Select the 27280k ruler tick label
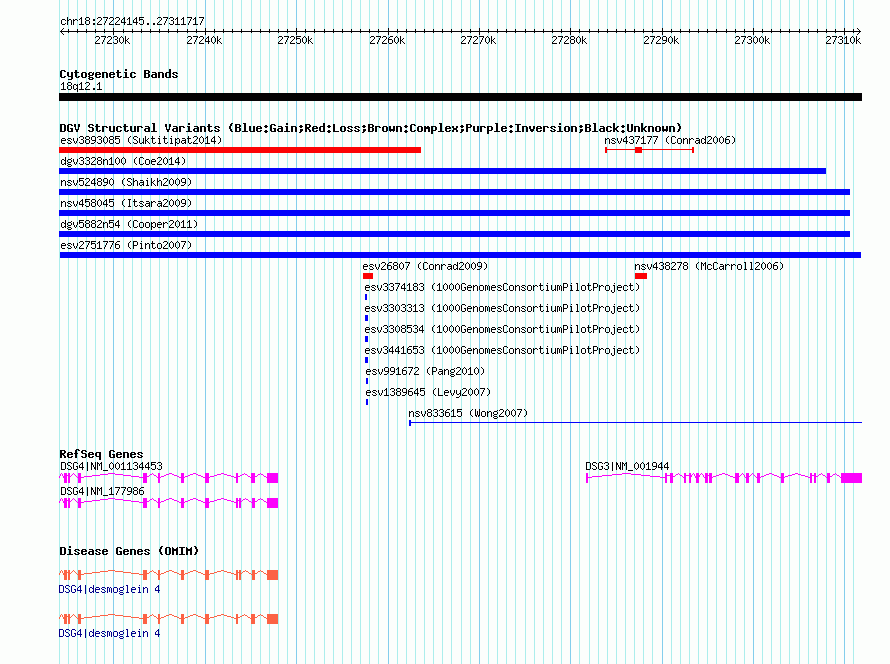Image resolution: width=890 pixels, height=664 pixels. (569, 40)
